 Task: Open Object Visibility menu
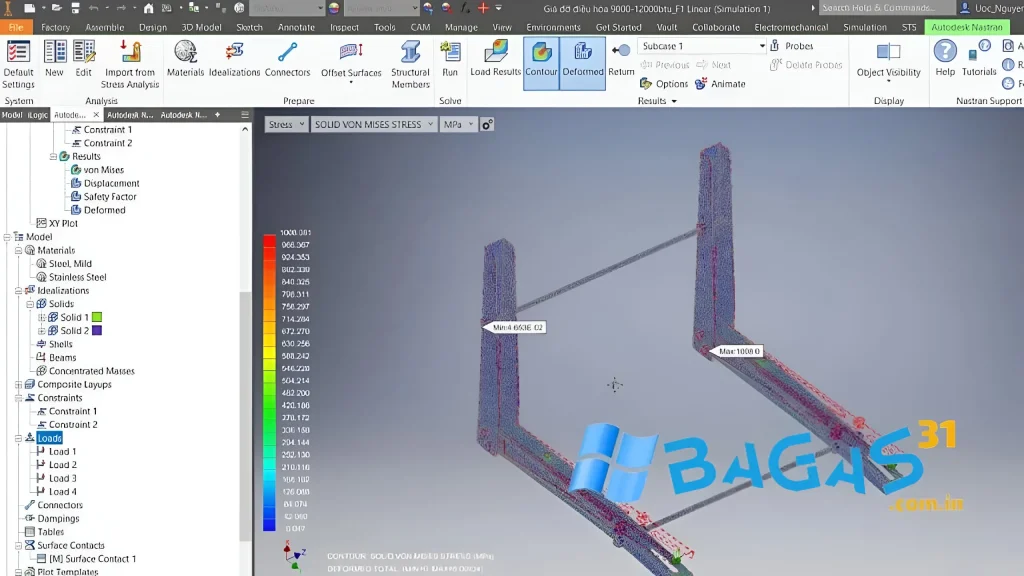click(x=888, y=61)
